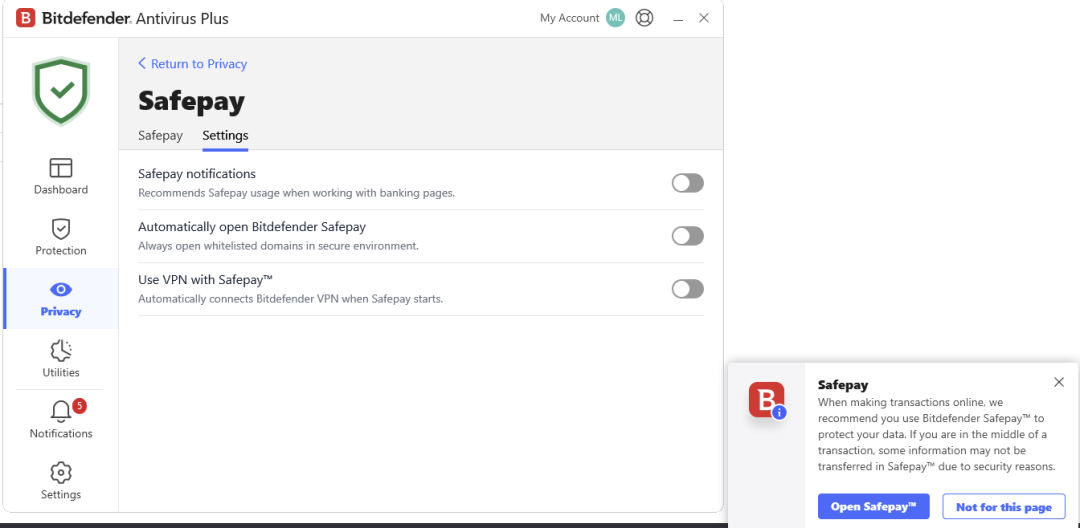Click the large Safepay page heading
1080x528 pixels.
(x=191, y=101)
